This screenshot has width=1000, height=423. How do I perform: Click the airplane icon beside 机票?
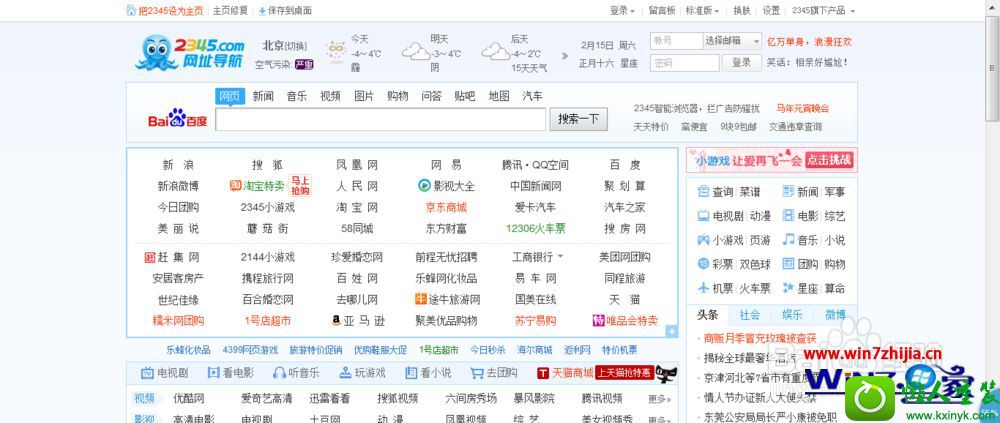point(703,288)
